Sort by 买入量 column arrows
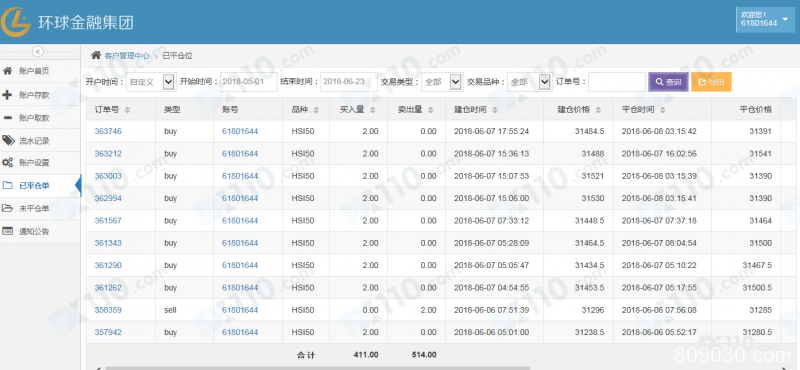The width and height of the screenshot is (800, 370). pyautogui.click(x=373, y=110)
